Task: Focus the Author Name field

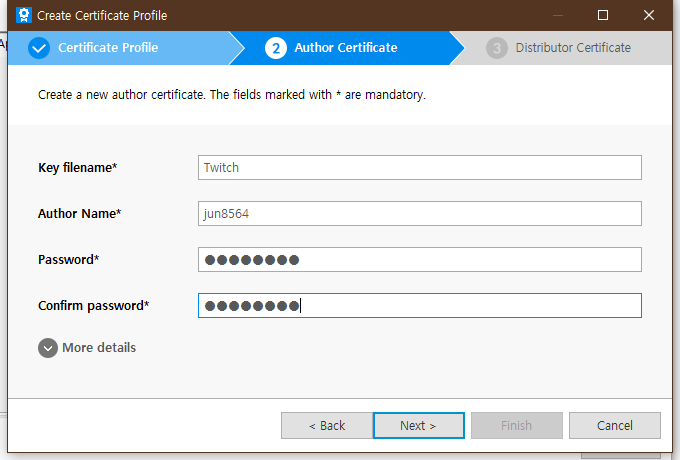Action: [420, 213]
